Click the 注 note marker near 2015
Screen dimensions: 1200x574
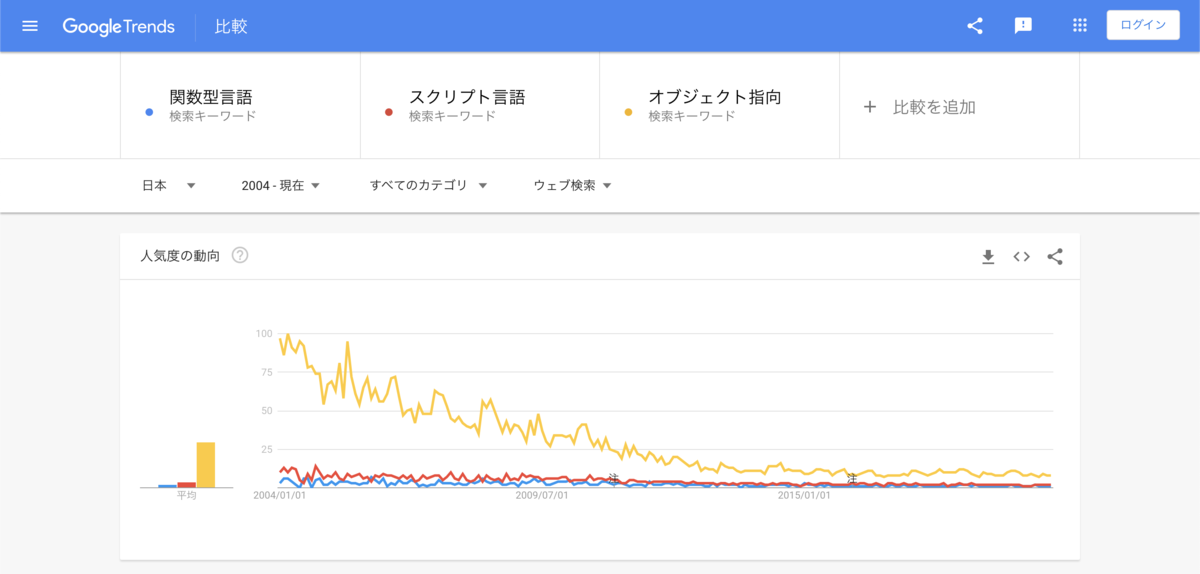852,478
